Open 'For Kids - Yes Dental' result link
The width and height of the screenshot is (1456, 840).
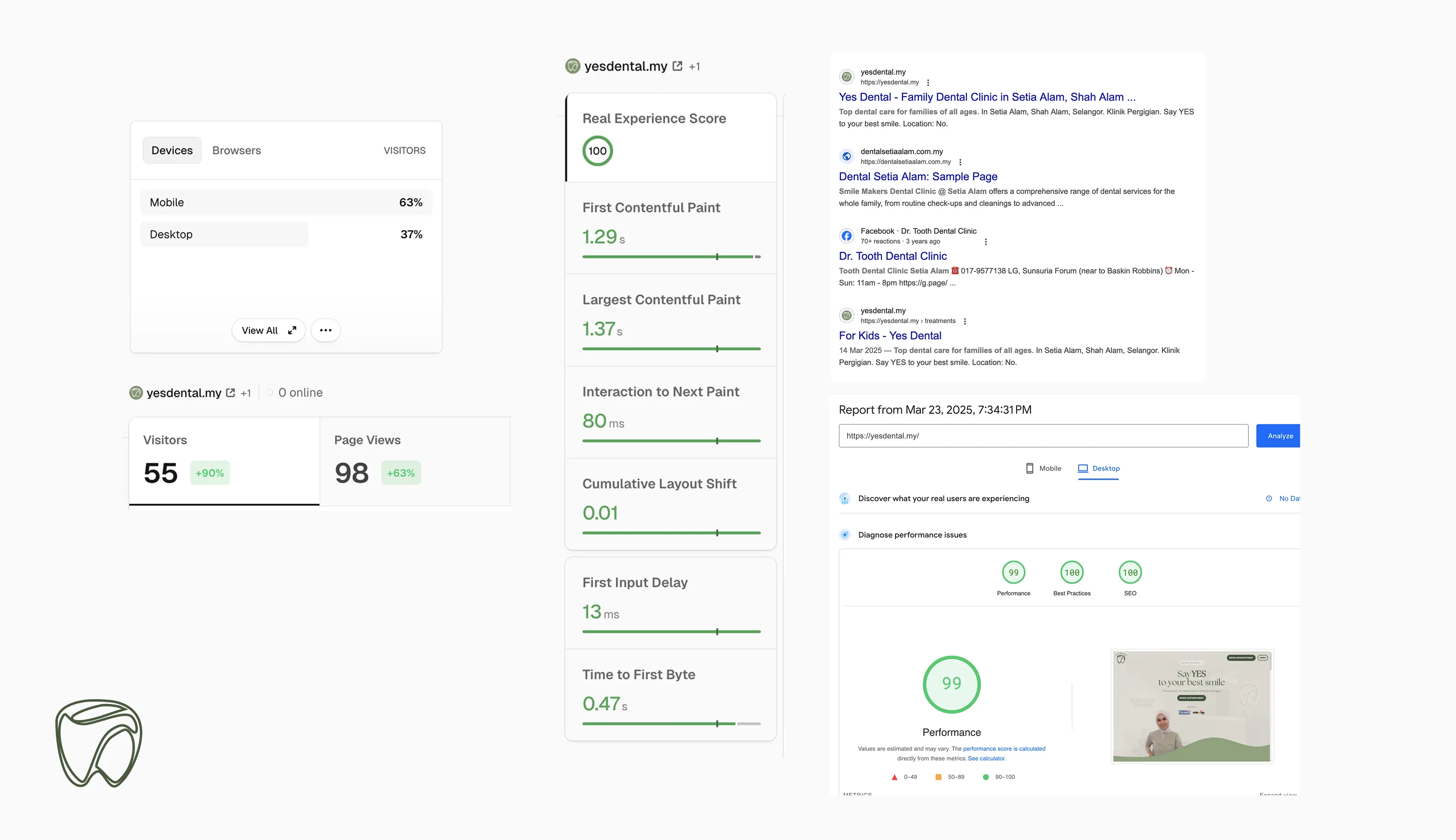pyautogui.click(x=890, y=336)
